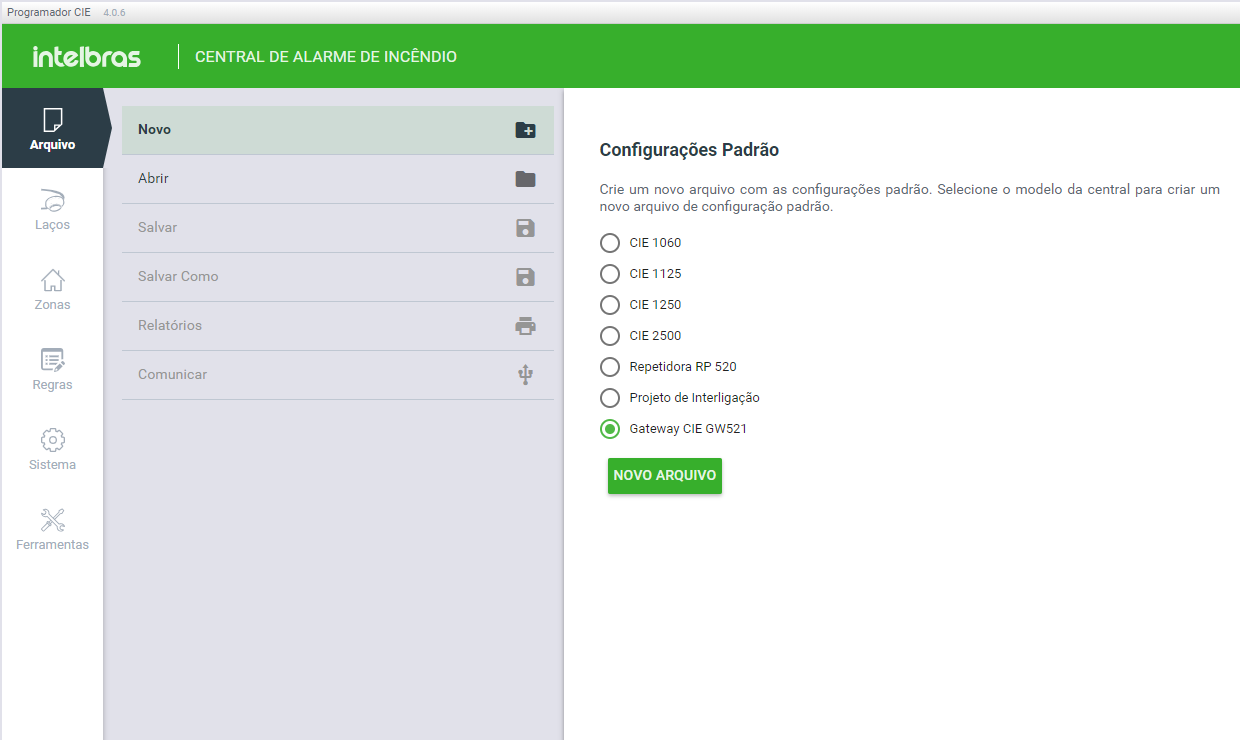Select the Gateway CIE GW521 radio button
1240x740 pixels.
(610, 429)
